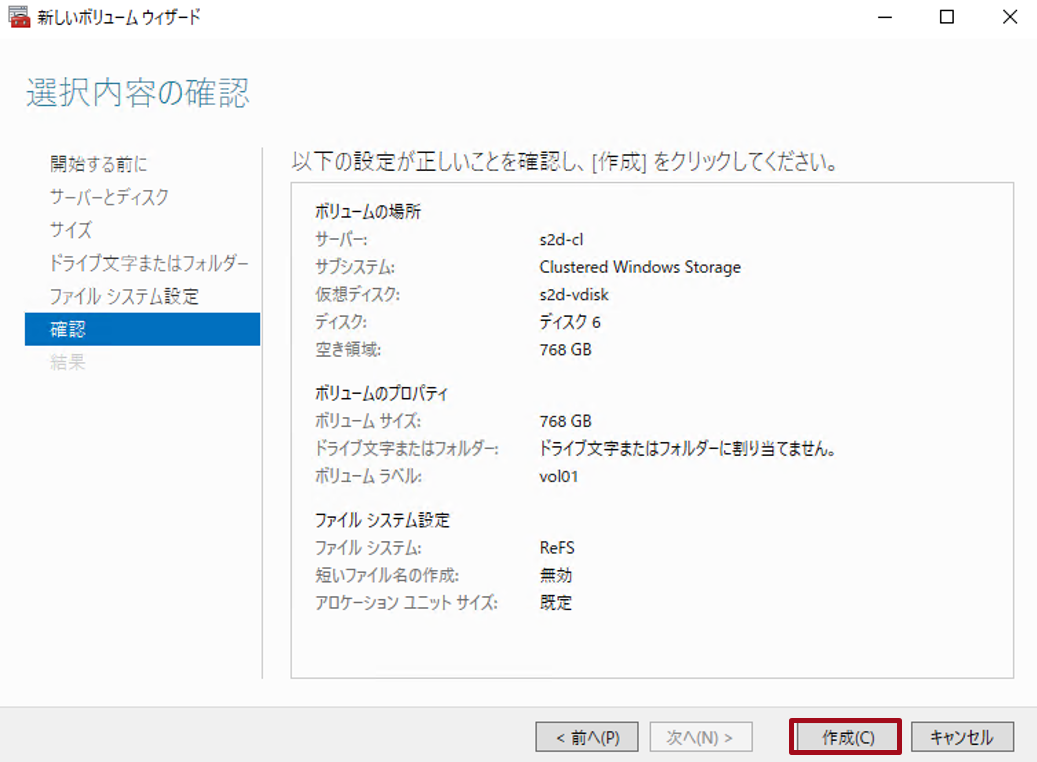Screen dimensions: 1037x762
Task: Click the wizard toolbox icon in title bar
Action: 18,17
